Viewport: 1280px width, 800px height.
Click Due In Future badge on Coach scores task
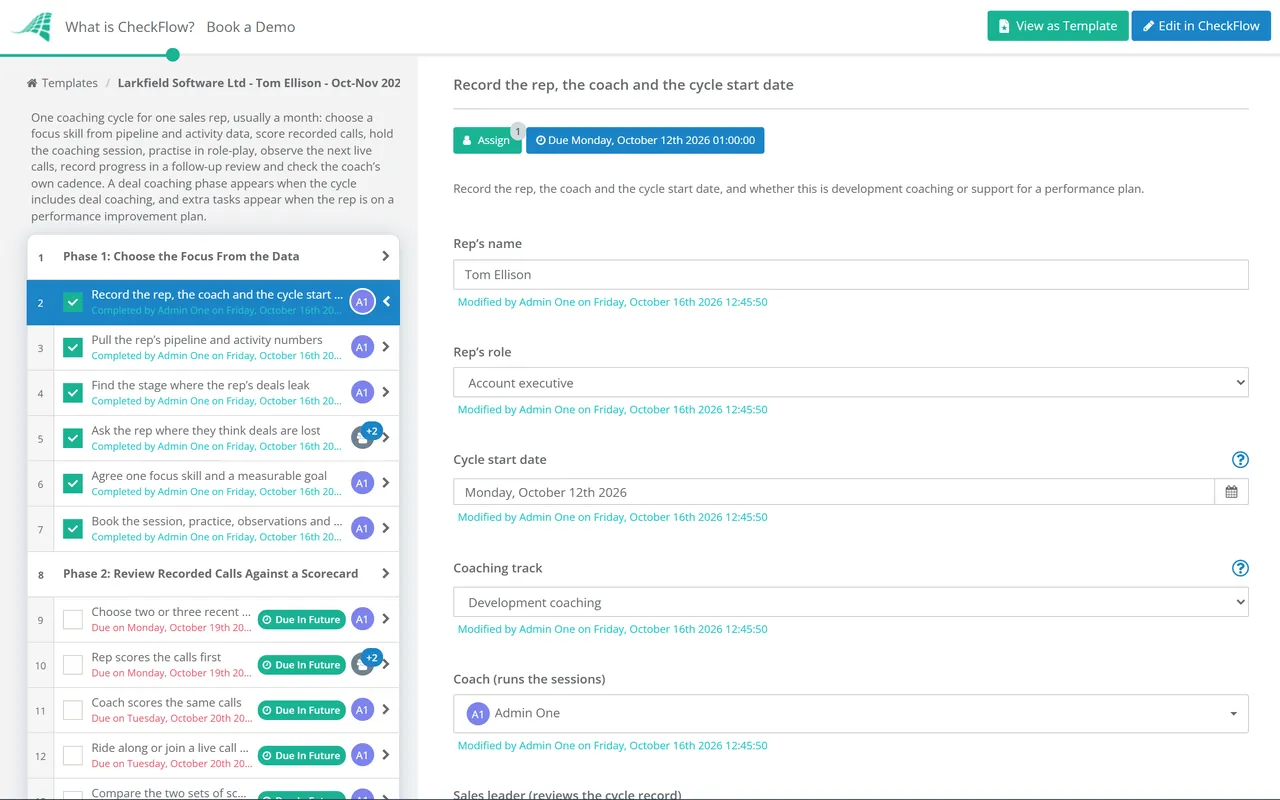coord(302,710)
